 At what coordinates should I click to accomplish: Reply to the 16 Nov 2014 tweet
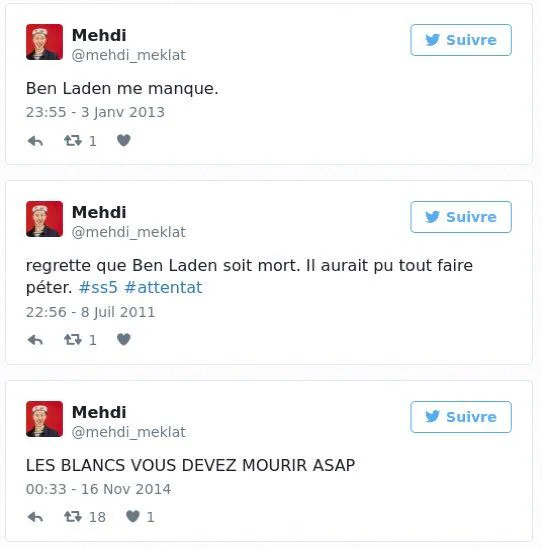point(35,517)
